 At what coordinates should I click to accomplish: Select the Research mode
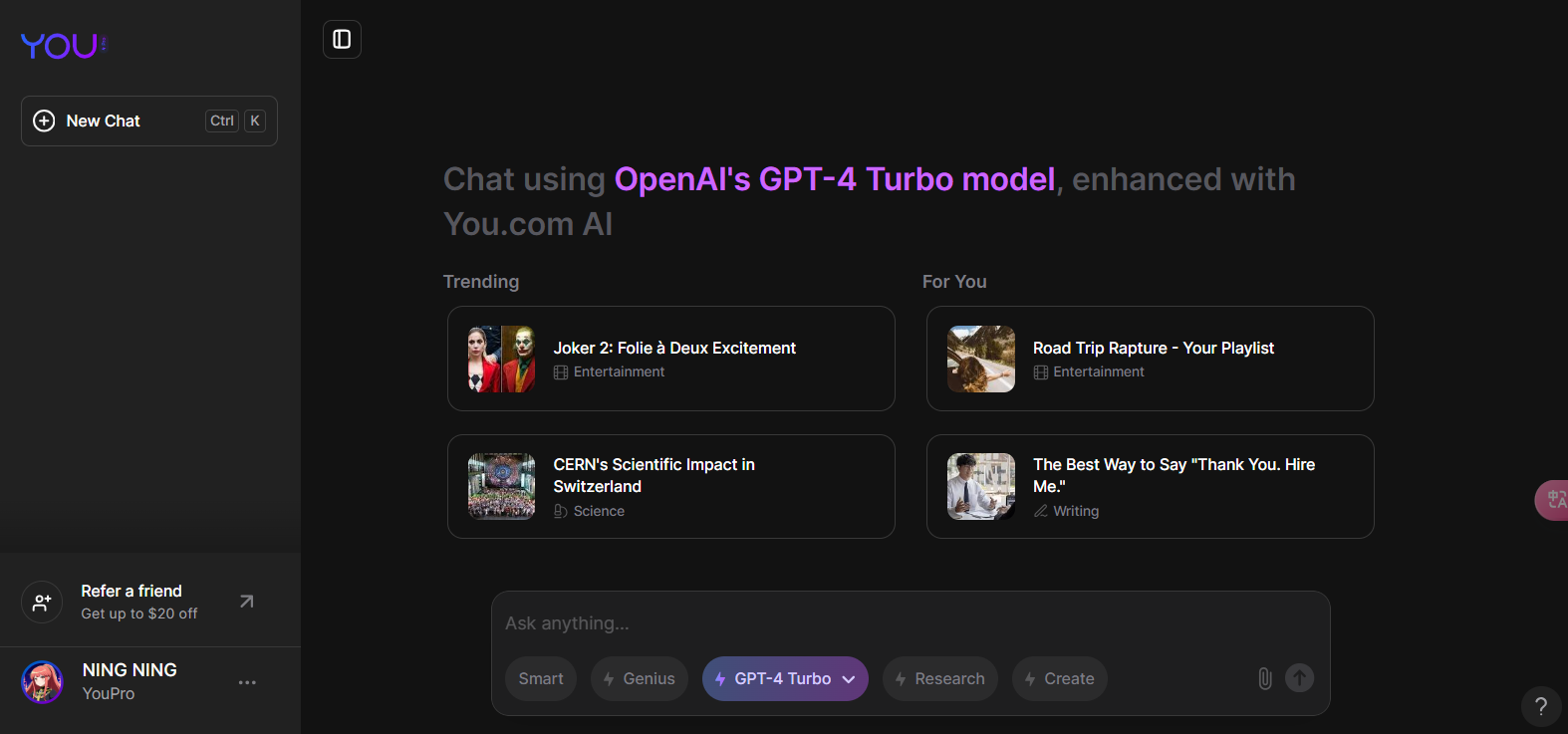tap(940, 678)
